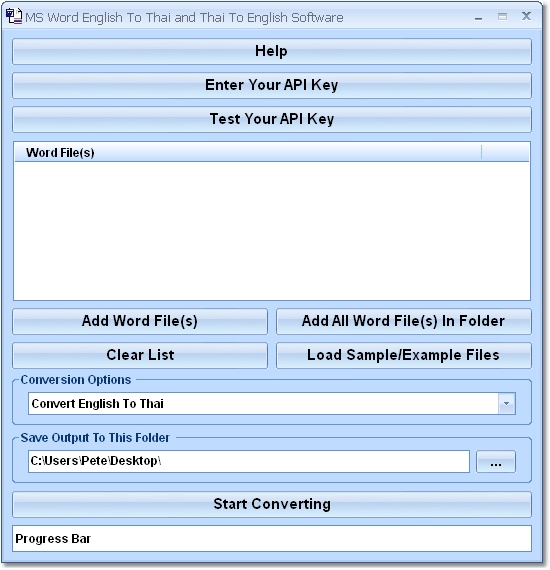
Task: Select the Convert English To Thai combo box
Action: pos(272,404)
